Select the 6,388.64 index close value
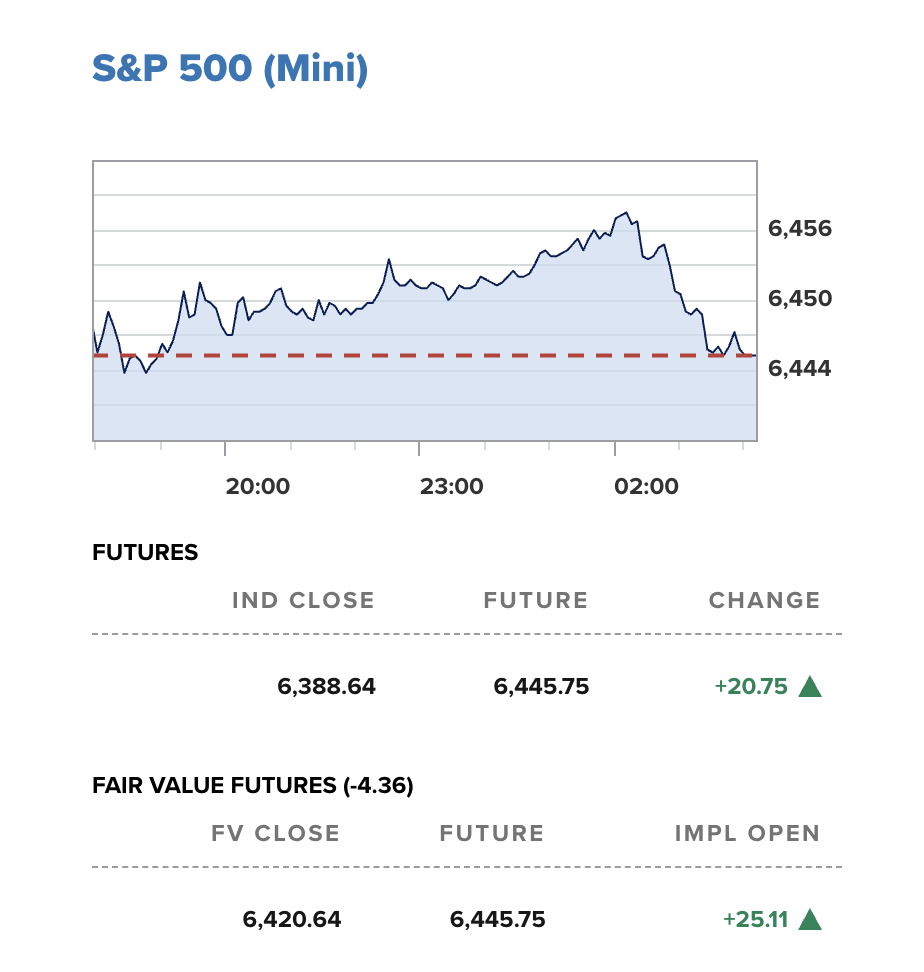Screen dimensions: 924x972 (x=326, y=687)
